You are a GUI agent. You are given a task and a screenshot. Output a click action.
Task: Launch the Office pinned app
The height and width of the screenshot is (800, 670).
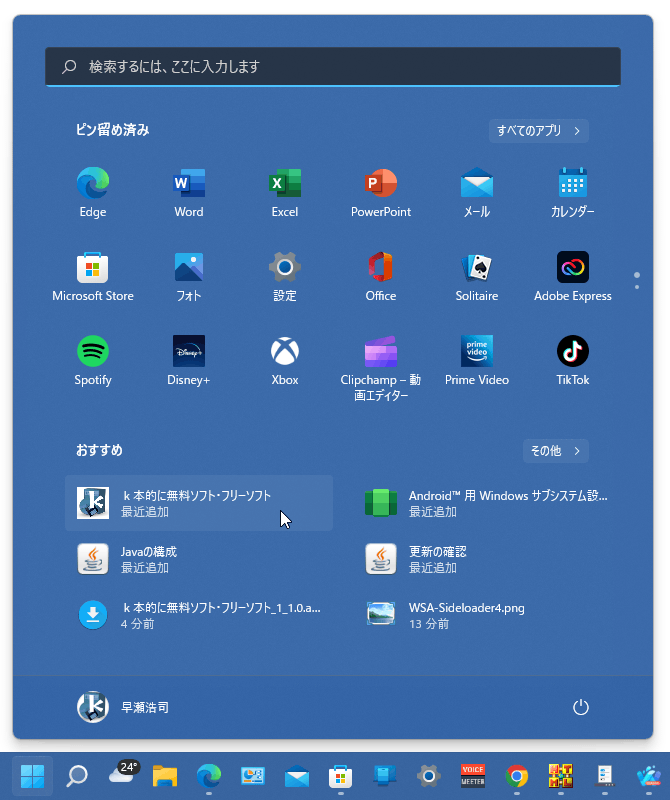click(381, 277)
